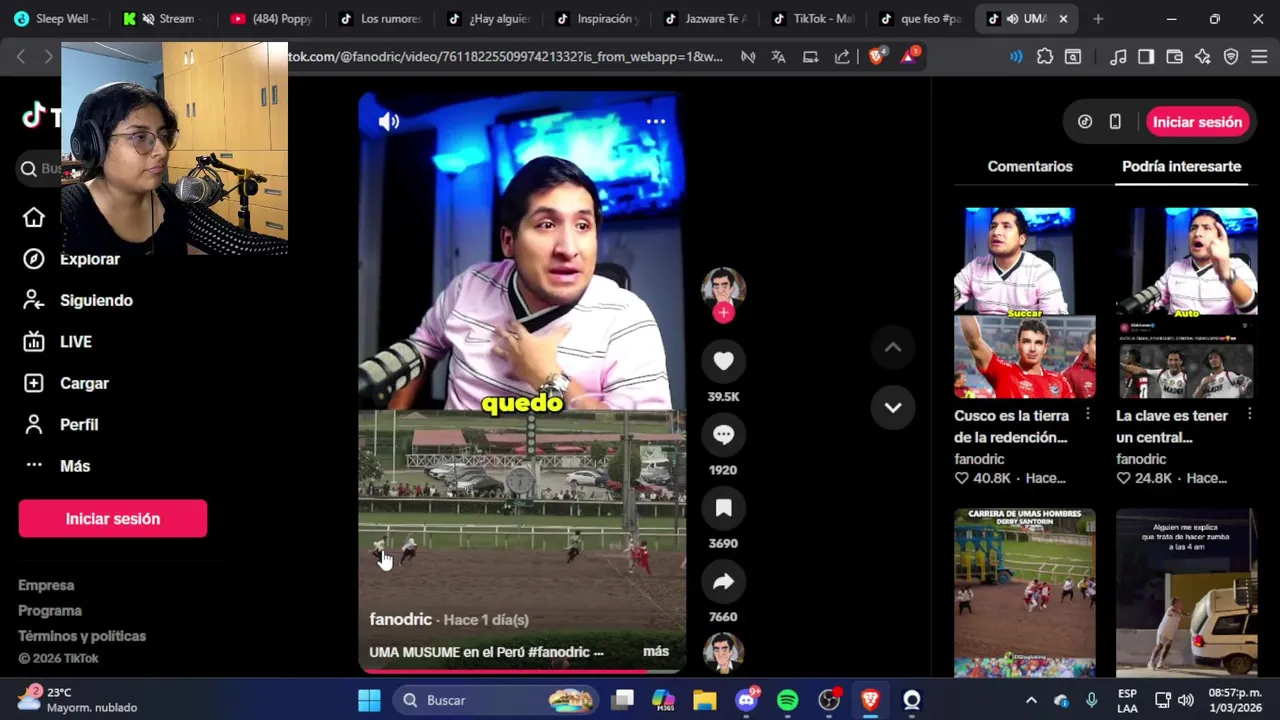Viewport: 1280px width, 720px height.
Task: Click the TikTok coins icon in header
Action: 1085,122
